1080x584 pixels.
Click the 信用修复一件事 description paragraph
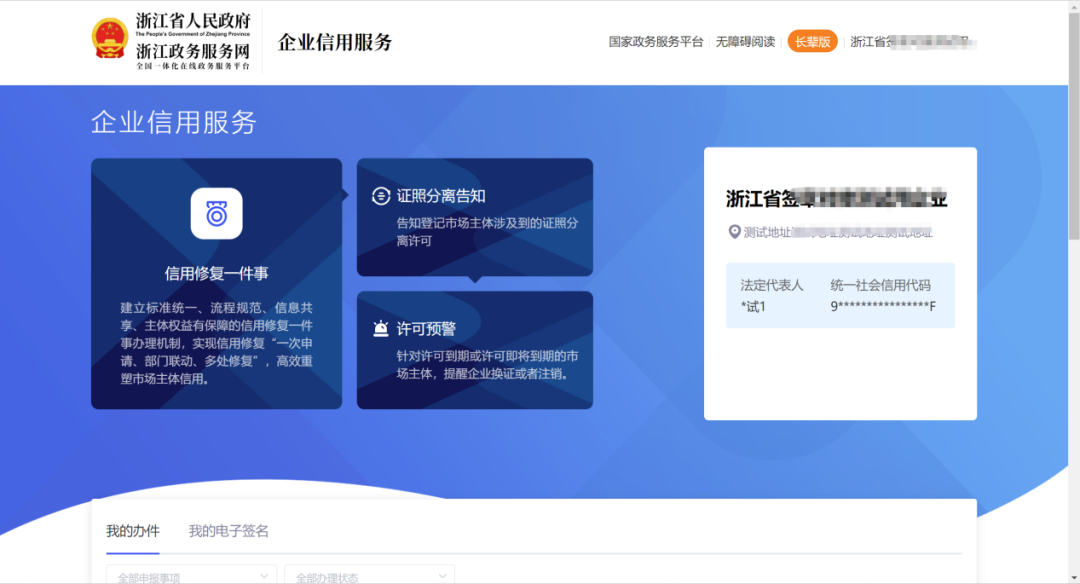tap(216, 343)
